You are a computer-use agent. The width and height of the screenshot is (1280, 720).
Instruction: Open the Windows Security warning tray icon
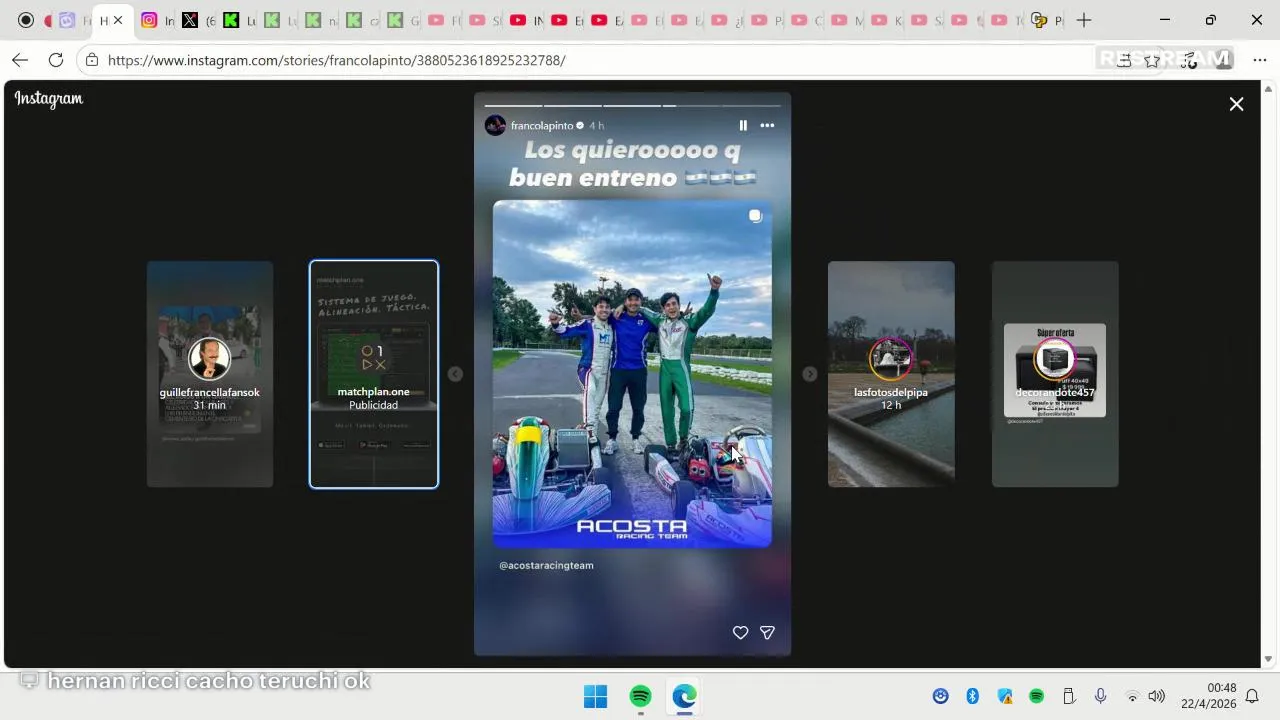click(x=1005, y=696)
